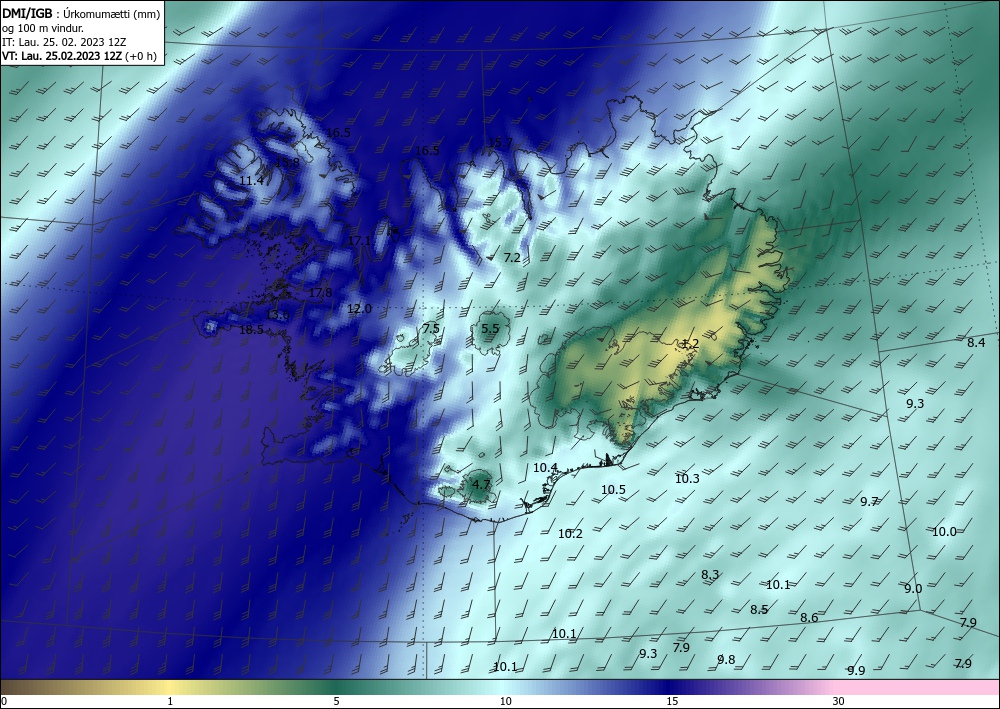Click the 9.8 map value

click(x=726, y=661)
